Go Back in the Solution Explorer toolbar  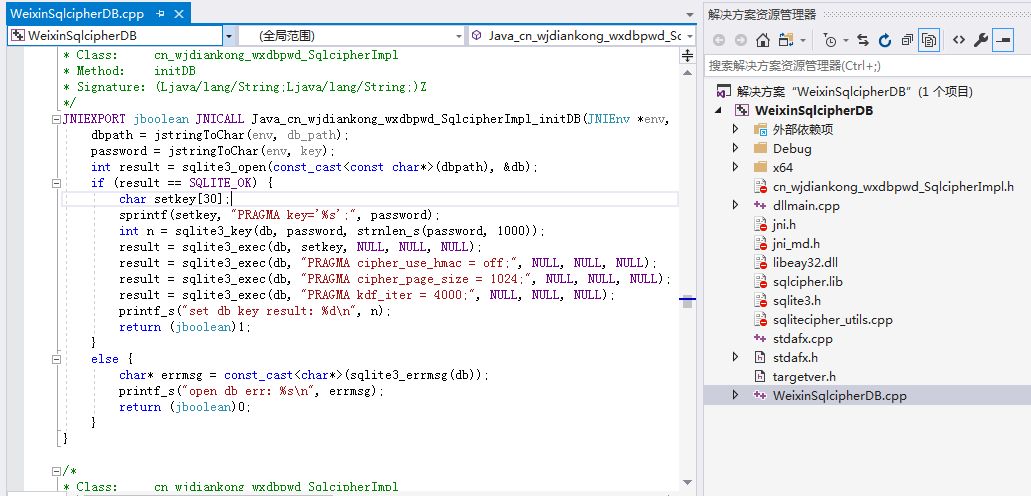coord(719,40)
